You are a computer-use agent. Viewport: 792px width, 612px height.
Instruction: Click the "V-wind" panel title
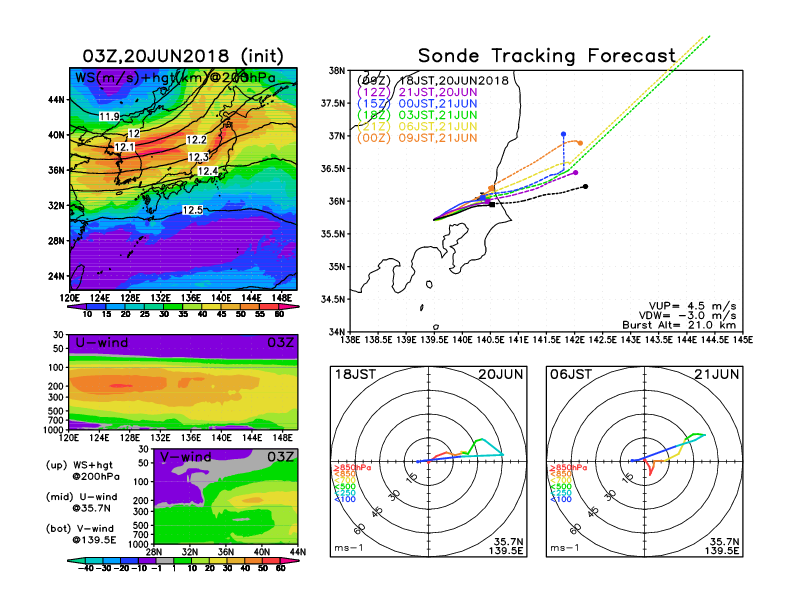(185, 457)
